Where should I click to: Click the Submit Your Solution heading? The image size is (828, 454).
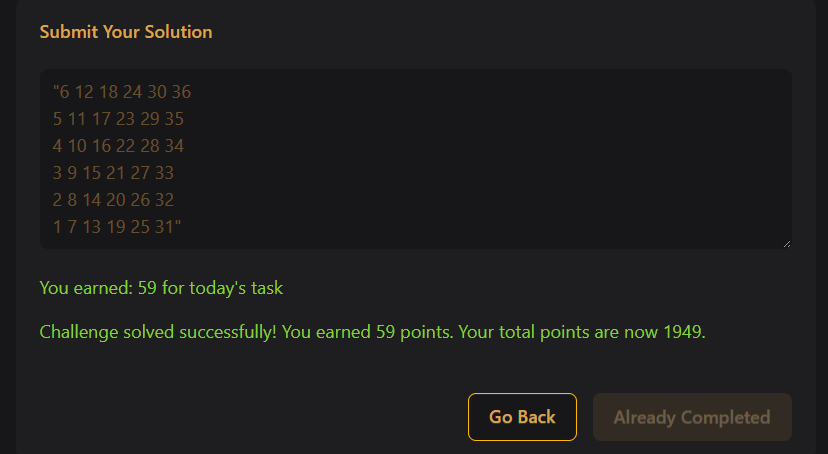click(x=126, y=32)
